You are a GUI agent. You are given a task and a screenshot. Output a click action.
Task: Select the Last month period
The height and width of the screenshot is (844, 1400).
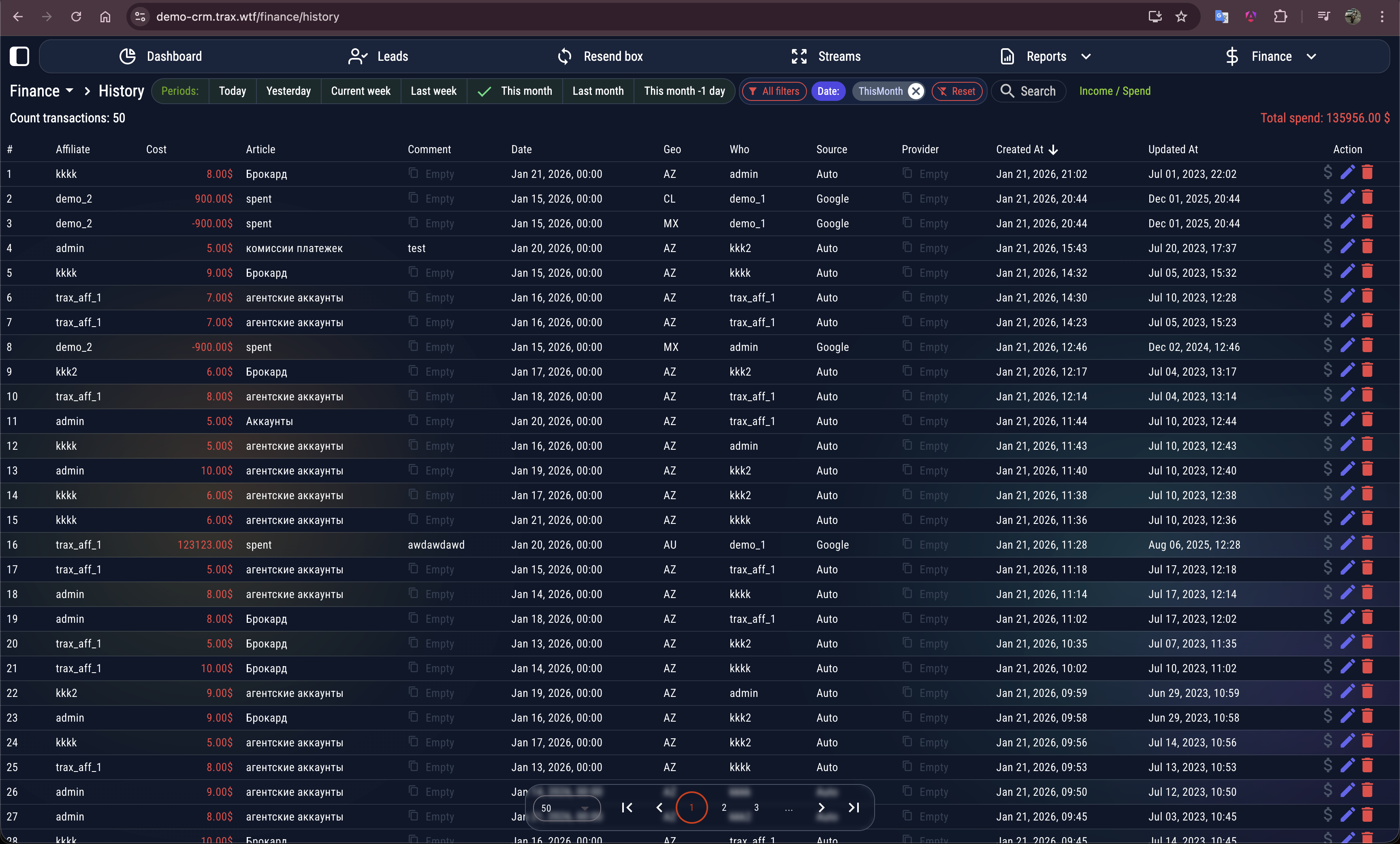[x=598, y=91]
